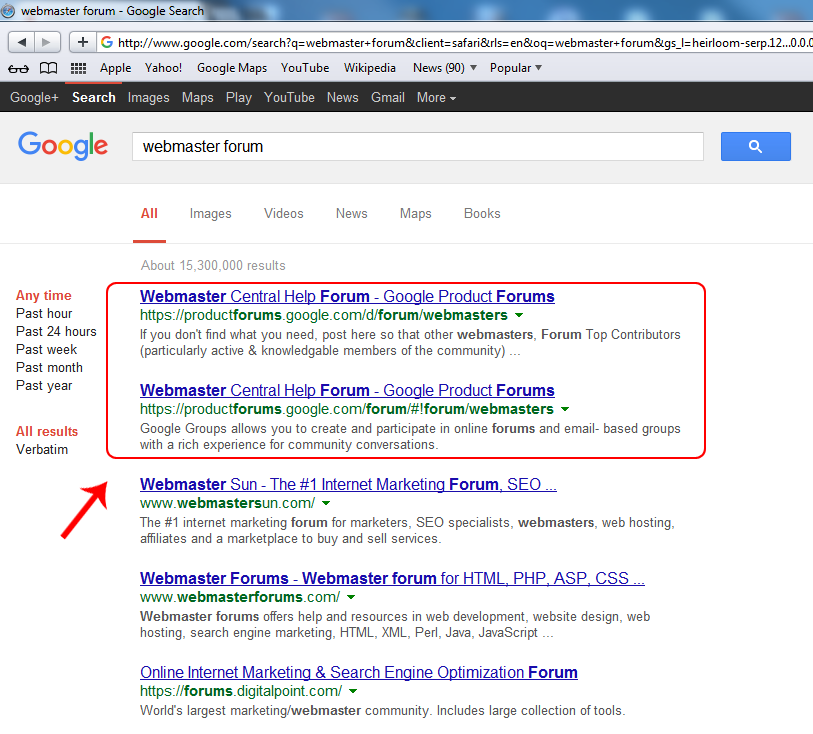Image resolution: width=813 pixels, height=734 pixels.
Task: Open Webmaster Forums HTML, PHP, ASP result
Action: [392, 578]
